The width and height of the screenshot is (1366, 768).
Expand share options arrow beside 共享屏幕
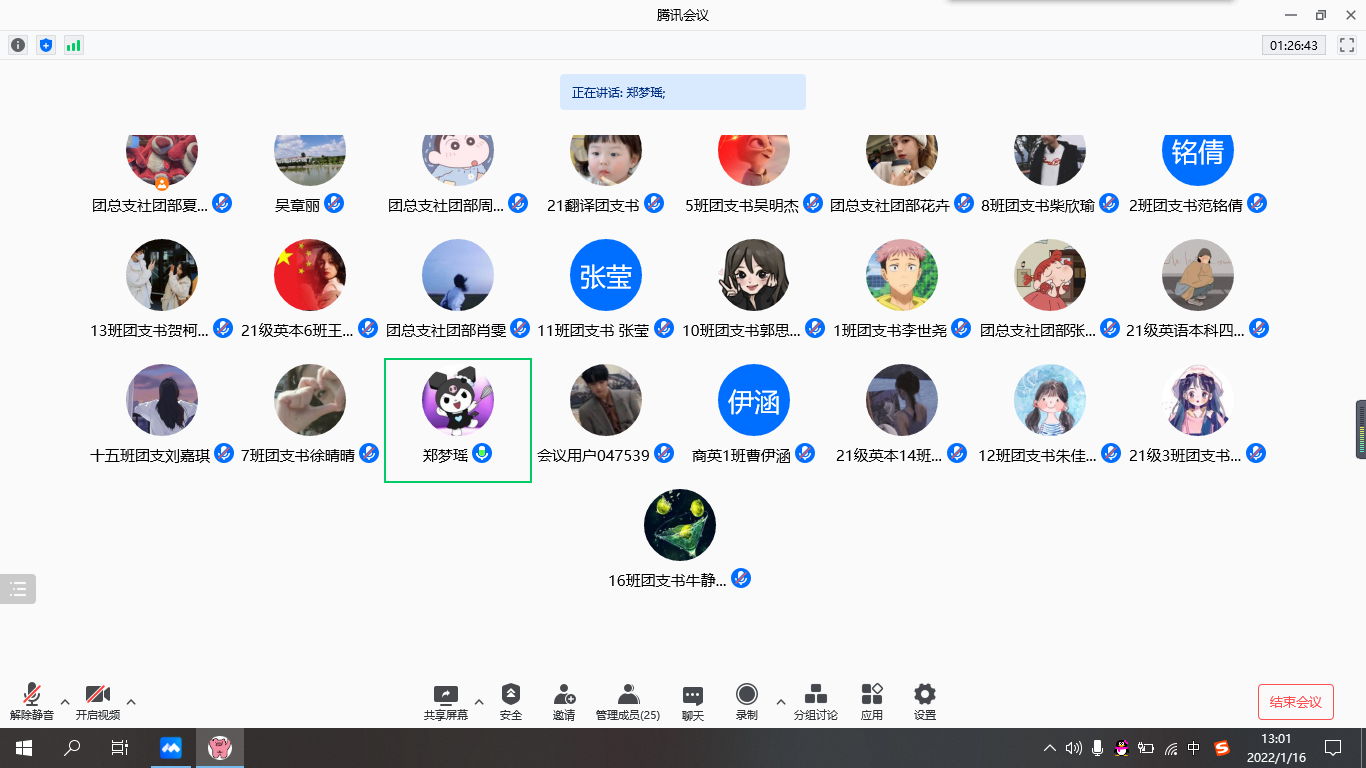pyautogui.click(x=478, y=701)
